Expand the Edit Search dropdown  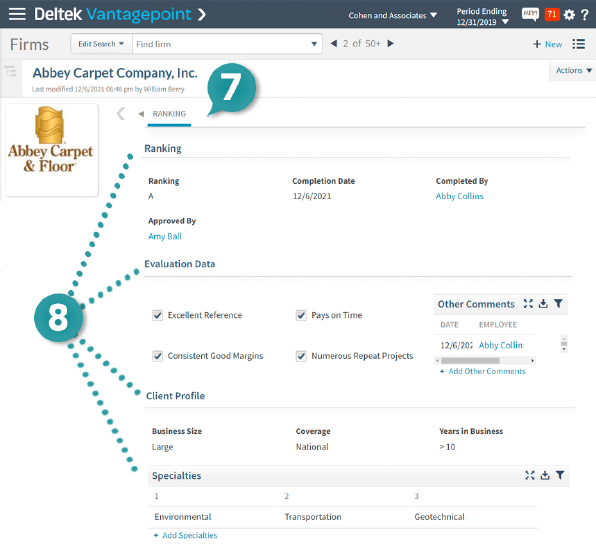[101, 44]
